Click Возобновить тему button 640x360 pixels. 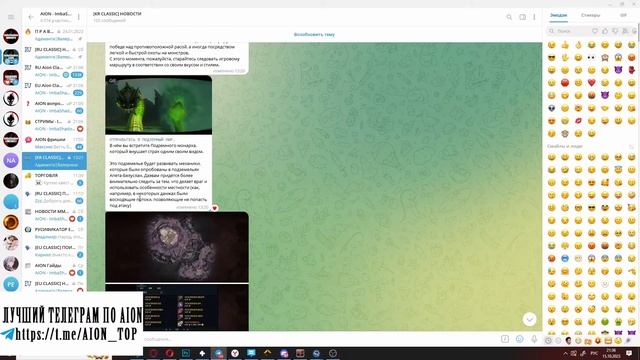(314, 35)
